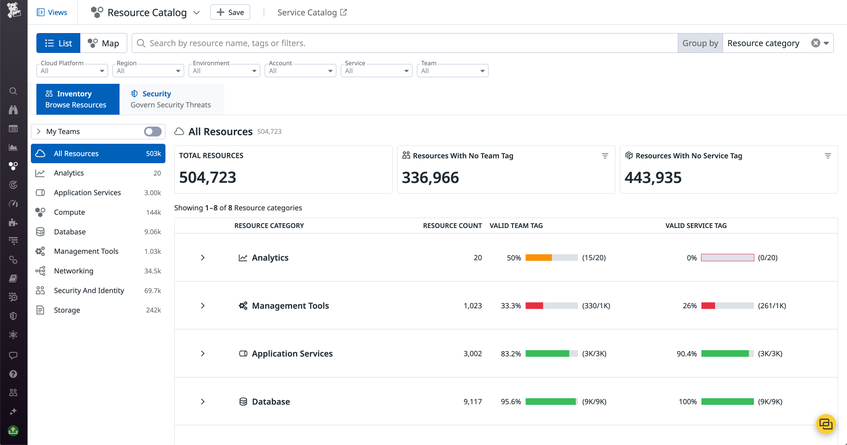Click the cloud icon beside All Resources heading
The height and width of the screenshot is (445, 847).
179,131
